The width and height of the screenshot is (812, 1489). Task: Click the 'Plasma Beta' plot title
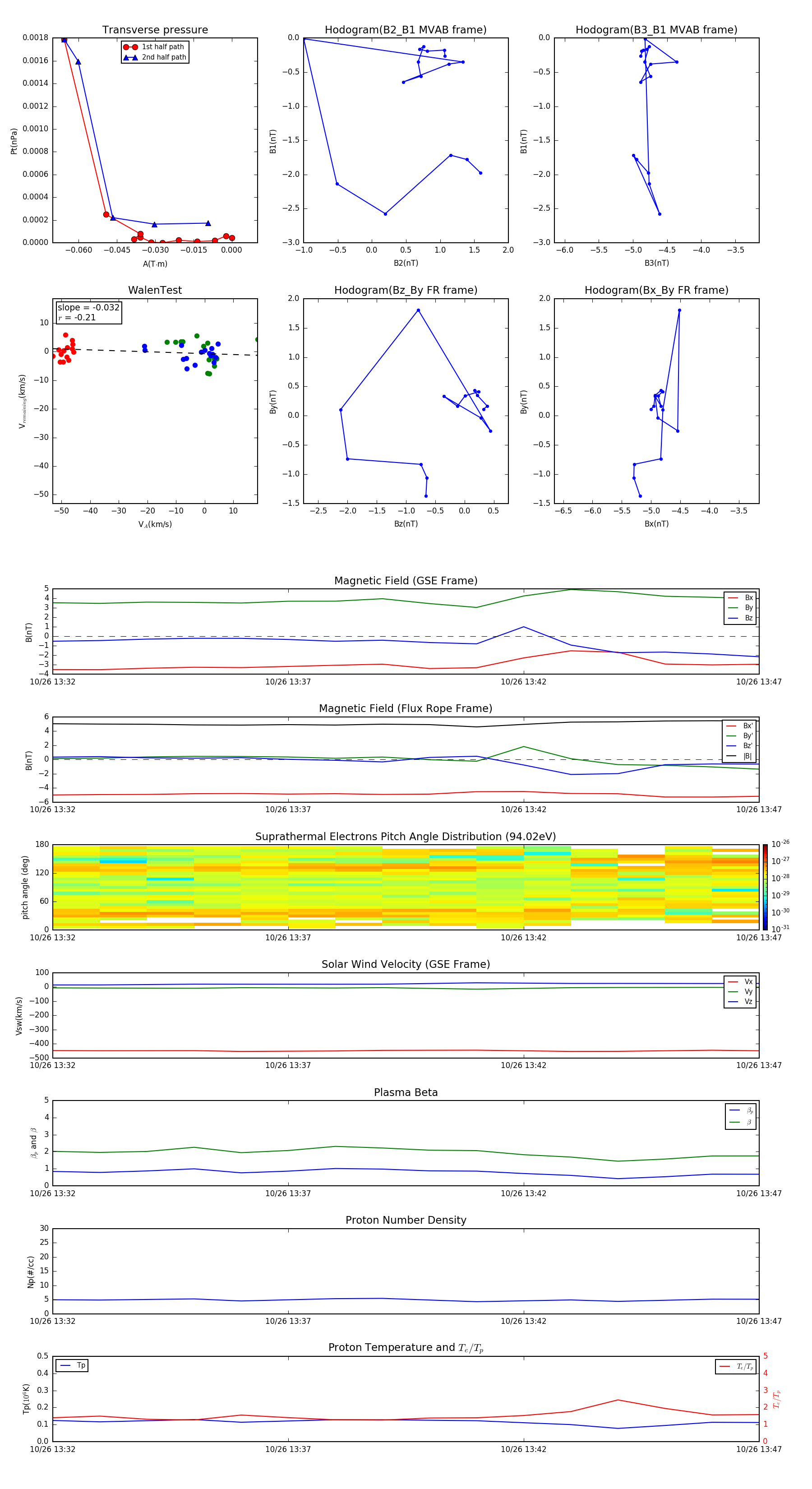(406, 1093)
